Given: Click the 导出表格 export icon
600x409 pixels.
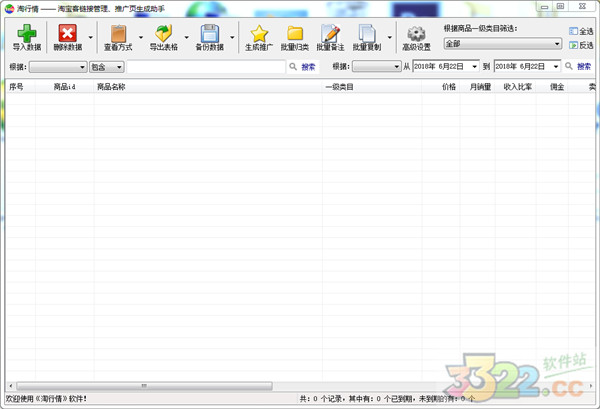Looking at the screenshot, I should click(x=163, y=33).
